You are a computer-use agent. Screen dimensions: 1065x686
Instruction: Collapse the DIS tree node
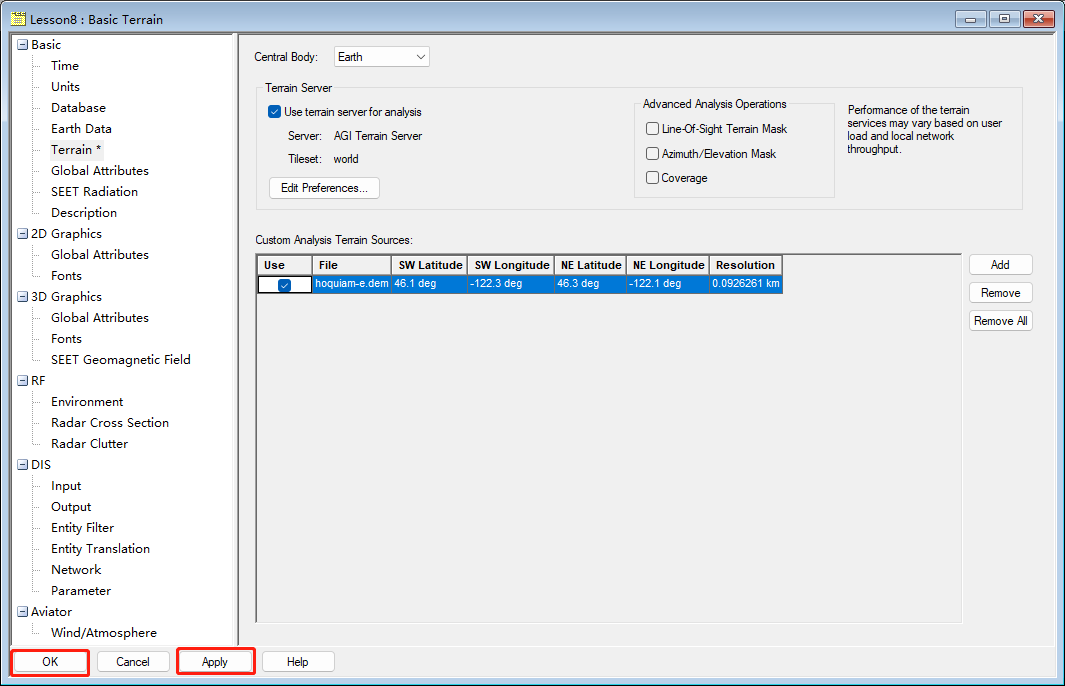pos(23,465)
